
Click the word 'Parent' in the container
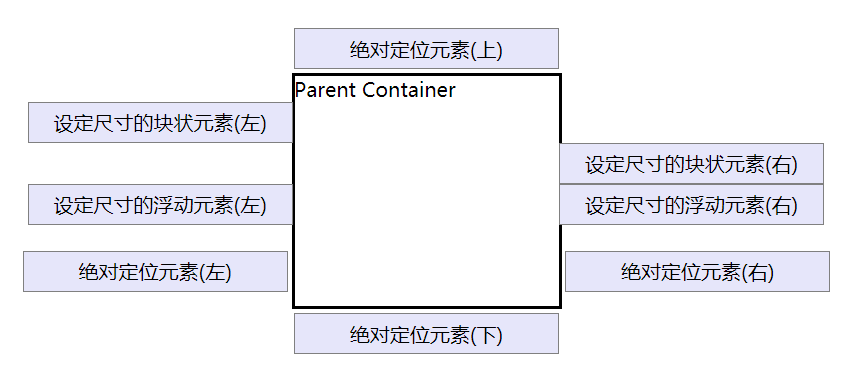coord(326,89)
